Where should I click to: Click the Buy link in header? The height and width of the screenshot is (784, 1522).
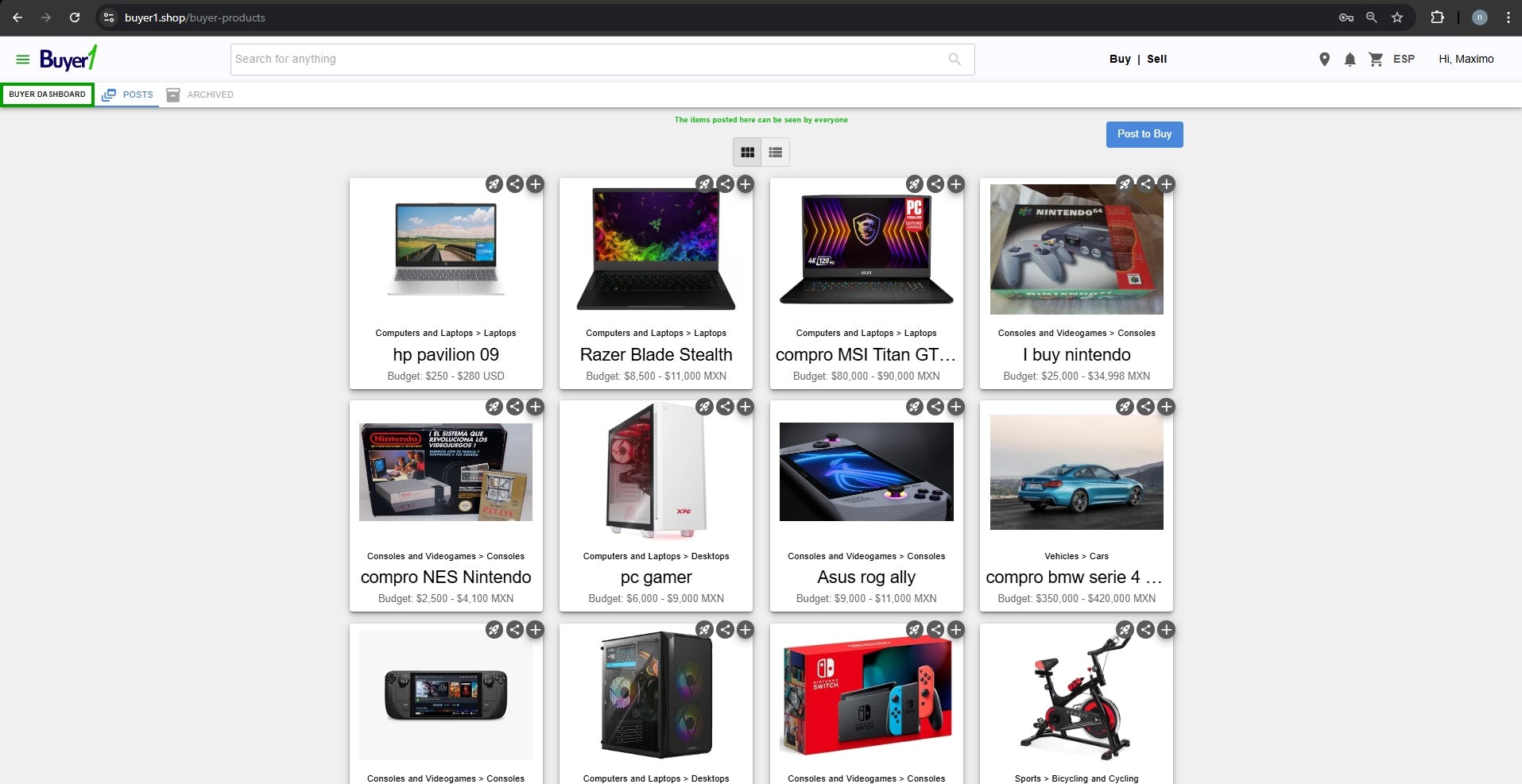tap(1120, 60)
